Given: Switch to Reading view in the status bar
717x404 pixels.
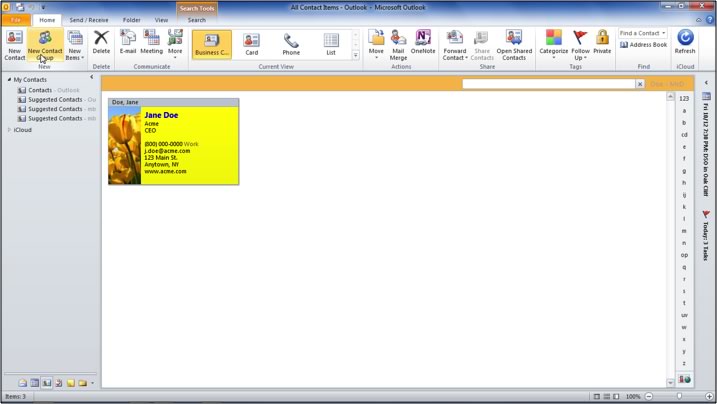Looking at the screenshot, I should [x=616, y=396].
